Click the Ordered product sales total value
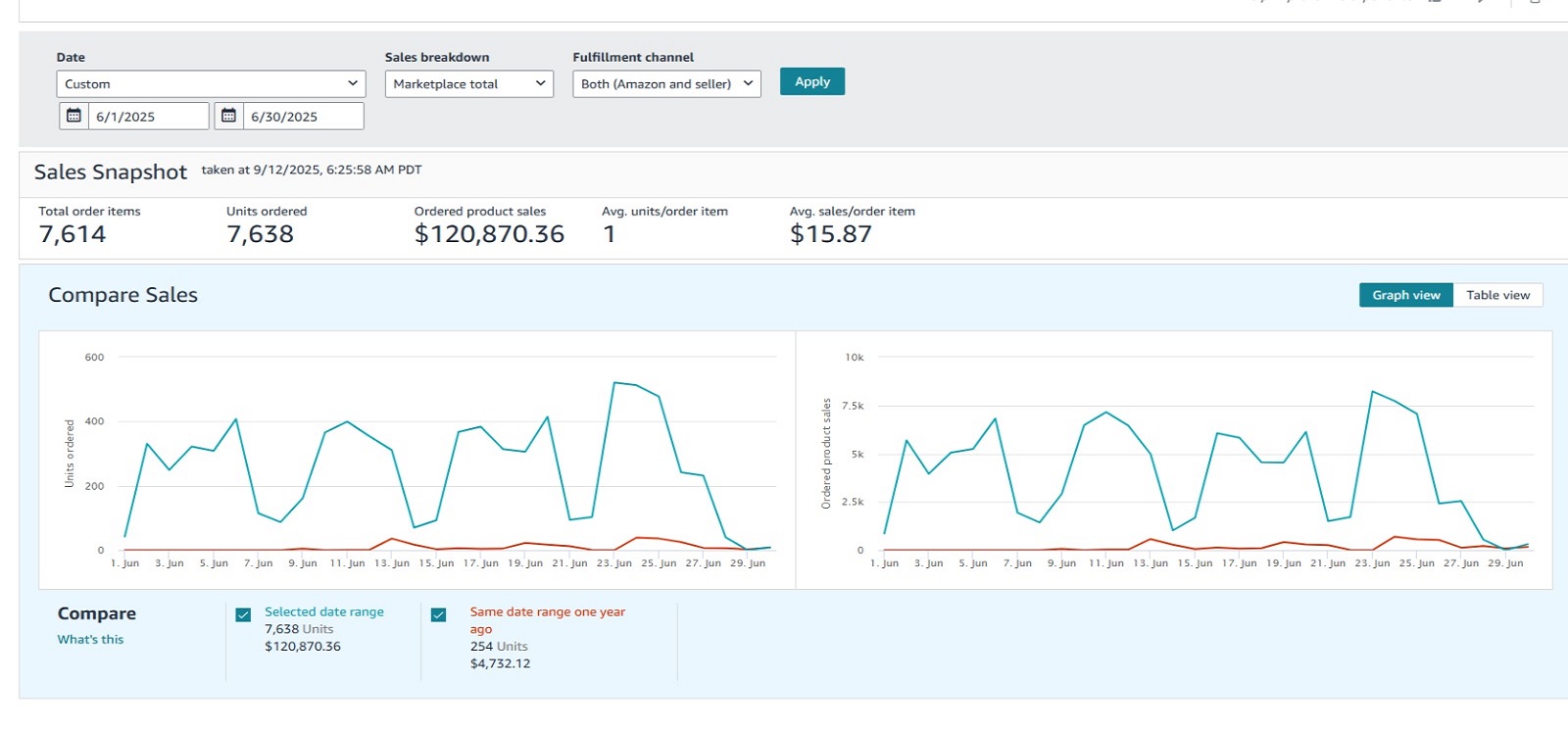 click(x=489, y=234)
